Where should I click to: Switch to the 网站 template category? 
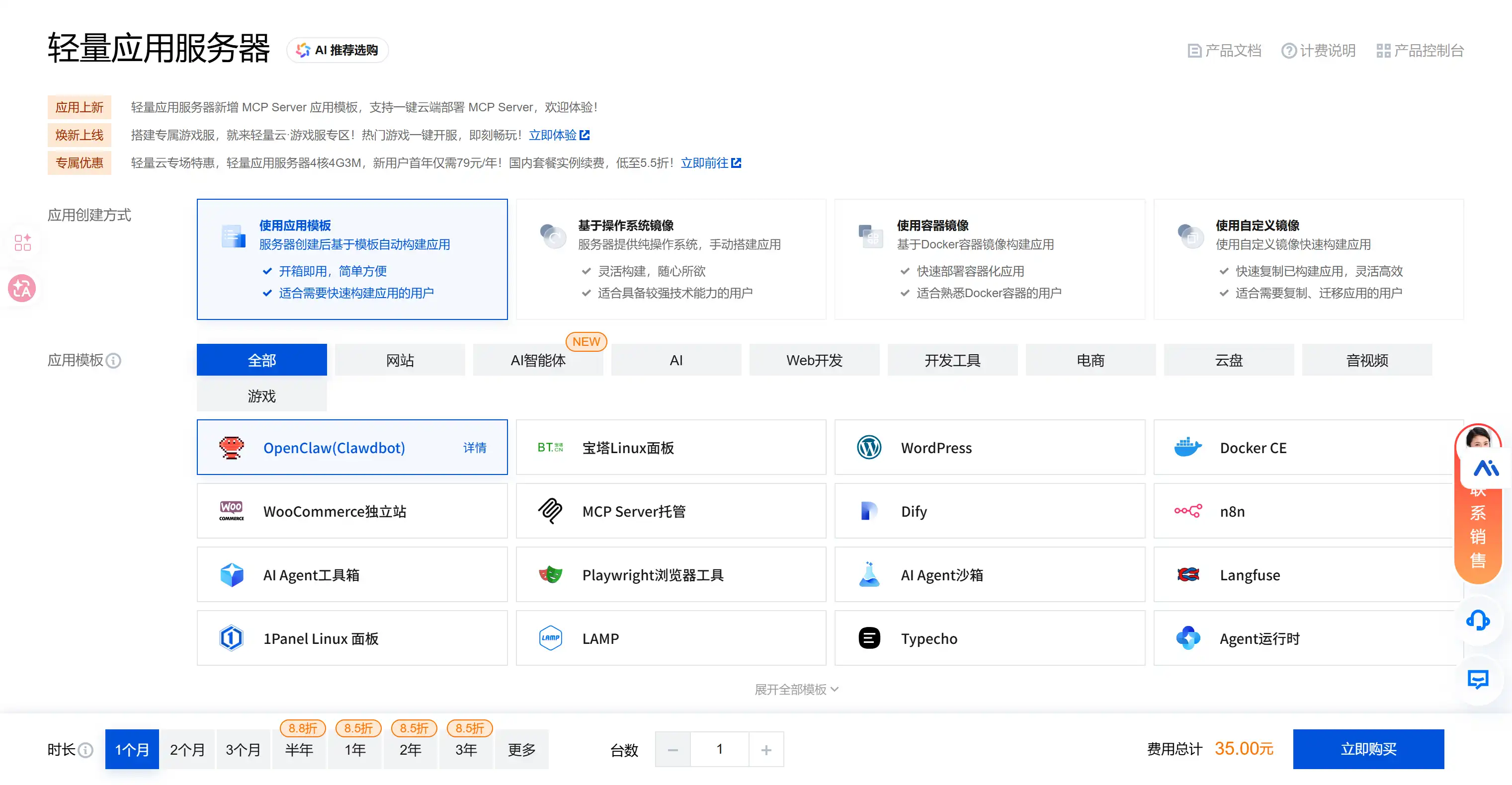pos(400,360)
